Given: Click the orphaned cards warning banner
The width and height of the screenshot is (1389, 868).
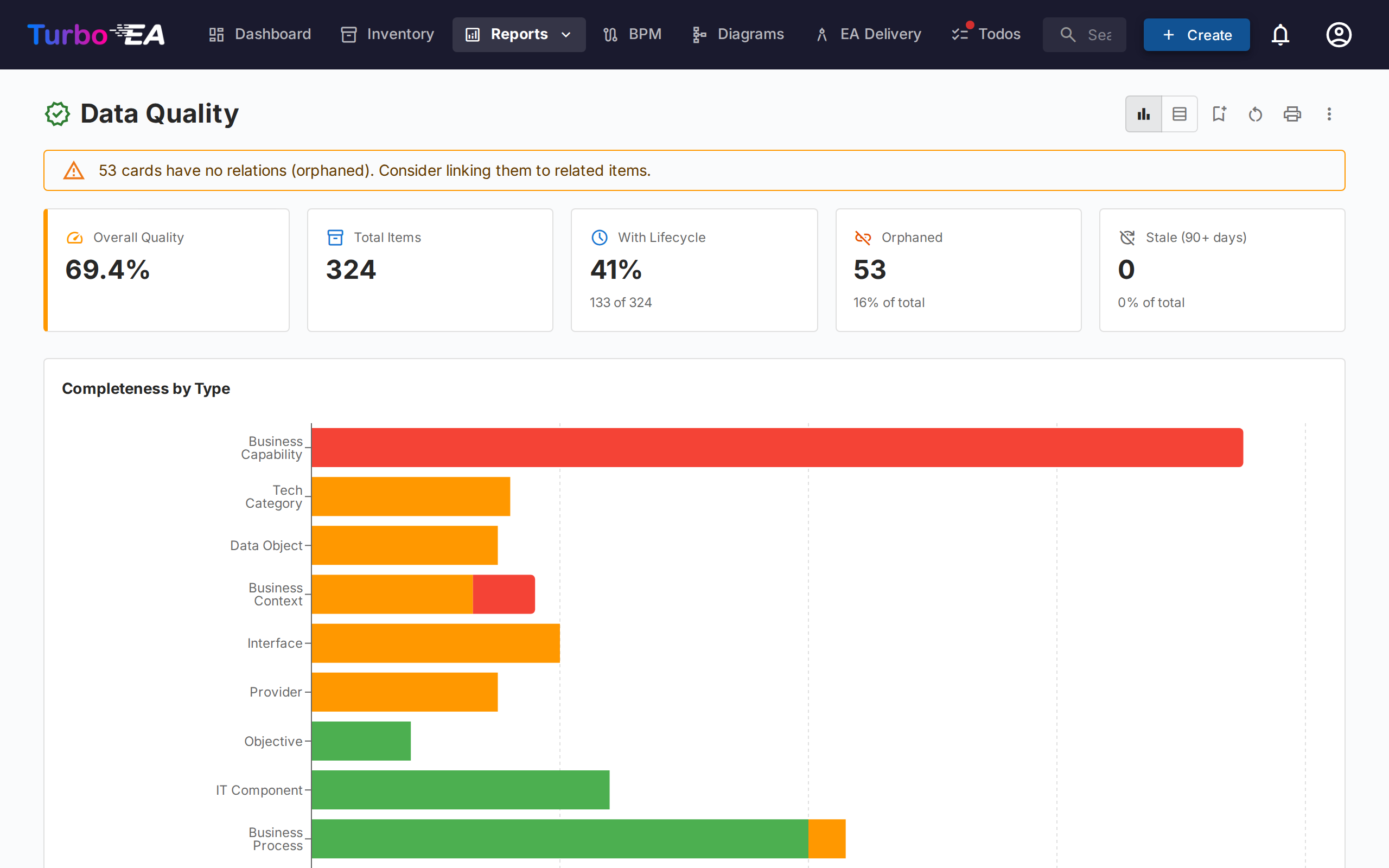Looking at the screenshot, I should [x=694, y=170].
